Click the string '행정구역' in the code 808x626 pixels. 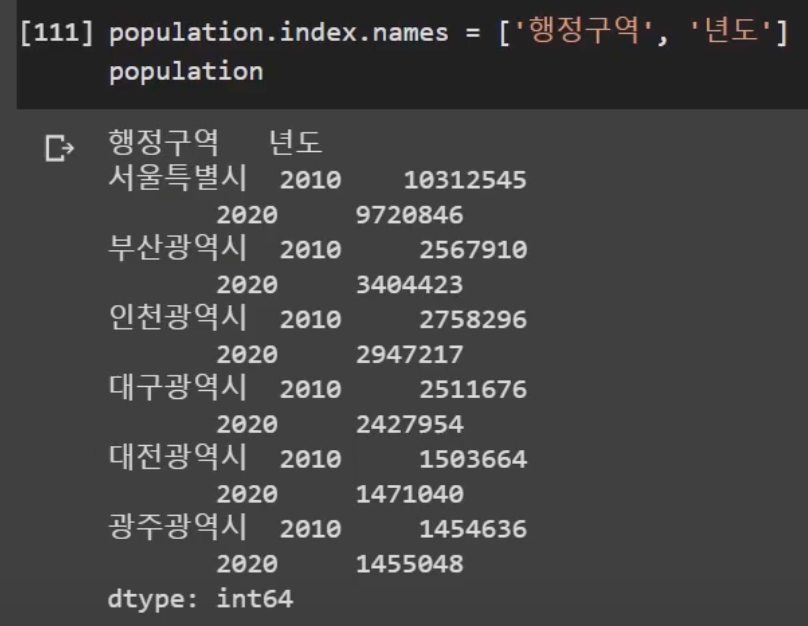coord(584,30)
